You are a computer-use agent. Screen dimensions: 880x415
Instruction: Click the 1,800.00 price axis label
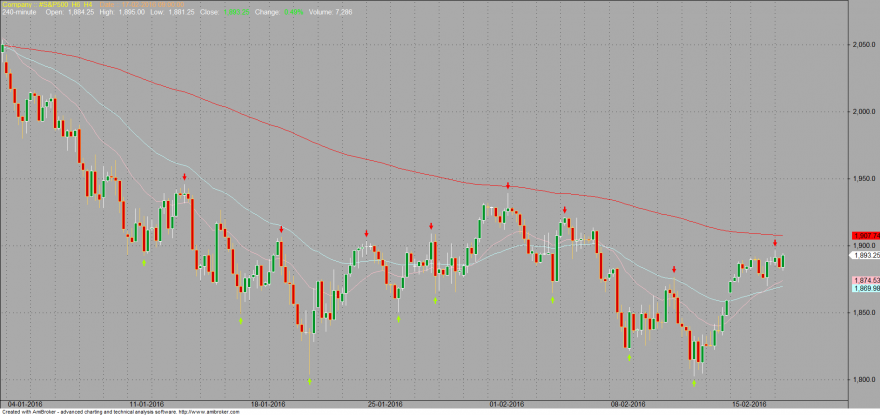tap(864, 379)
